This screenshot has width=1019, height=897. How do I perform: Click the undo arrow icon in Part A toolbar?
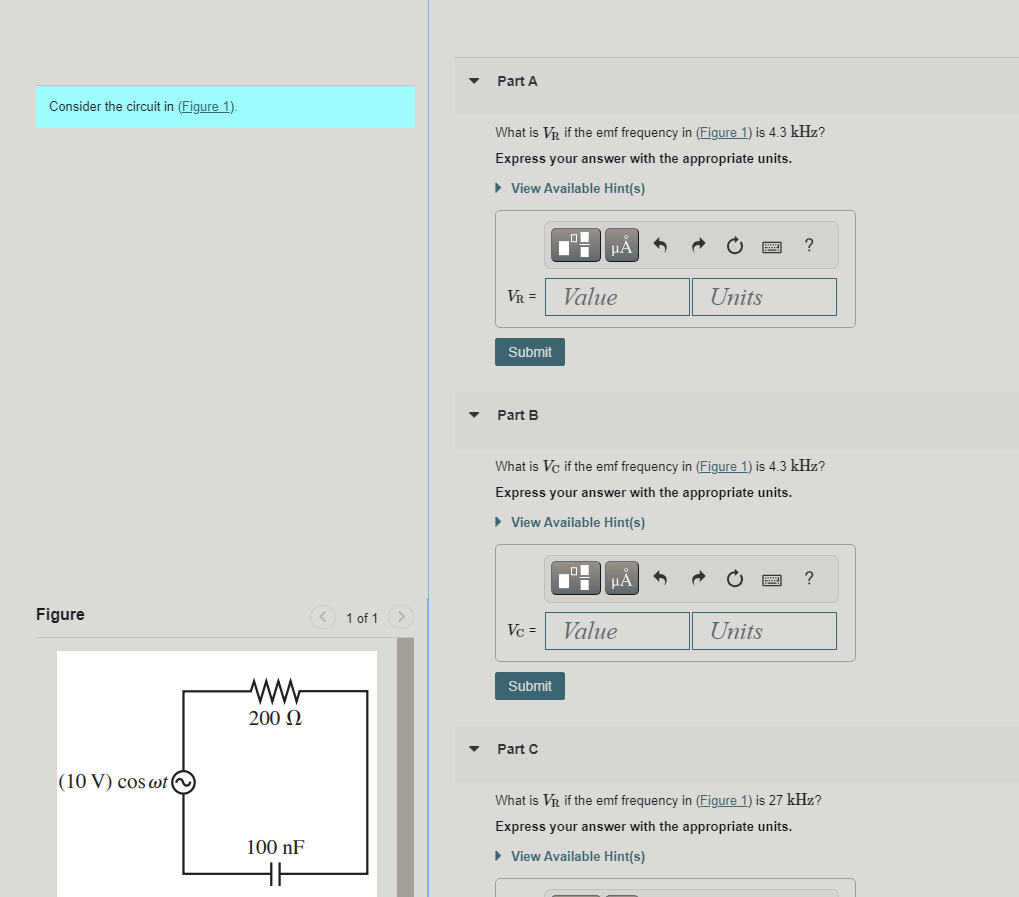click(x=660, y=244)
